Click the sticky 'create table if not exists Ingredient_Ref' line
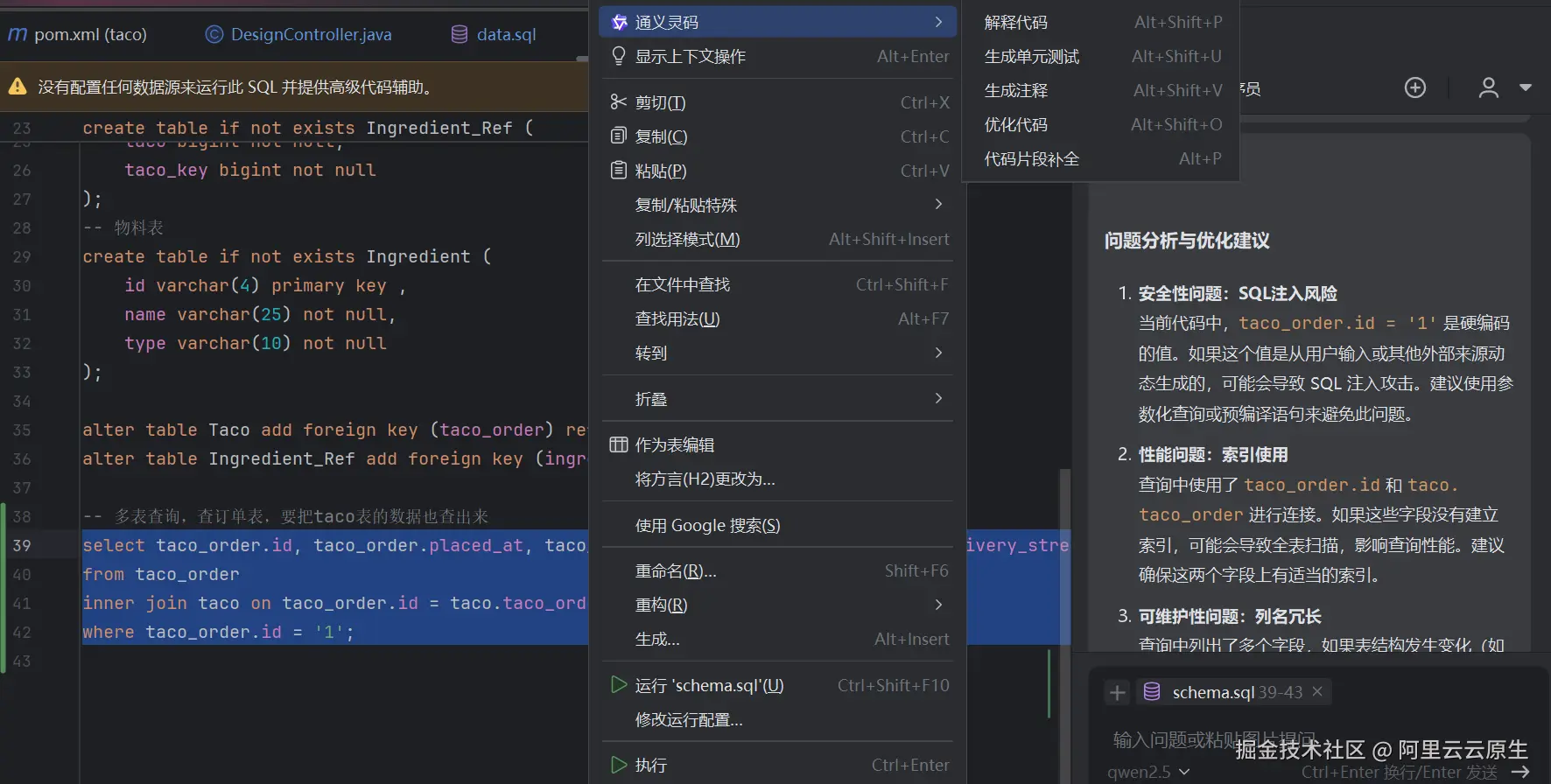Viewport: 1551px width, 784px height. [x=308, y=128]
